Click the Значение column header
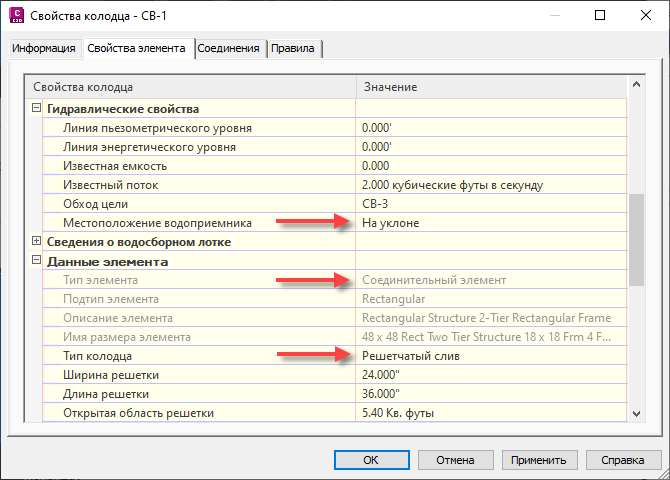This screenshot has width=670, height=480. (490, 87)
